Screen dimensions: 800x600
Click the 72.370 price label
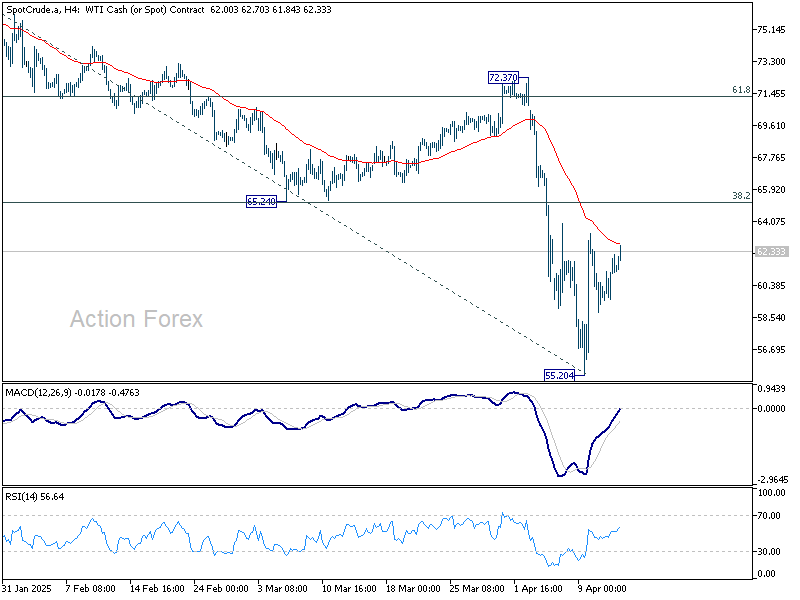click(503, 78)
